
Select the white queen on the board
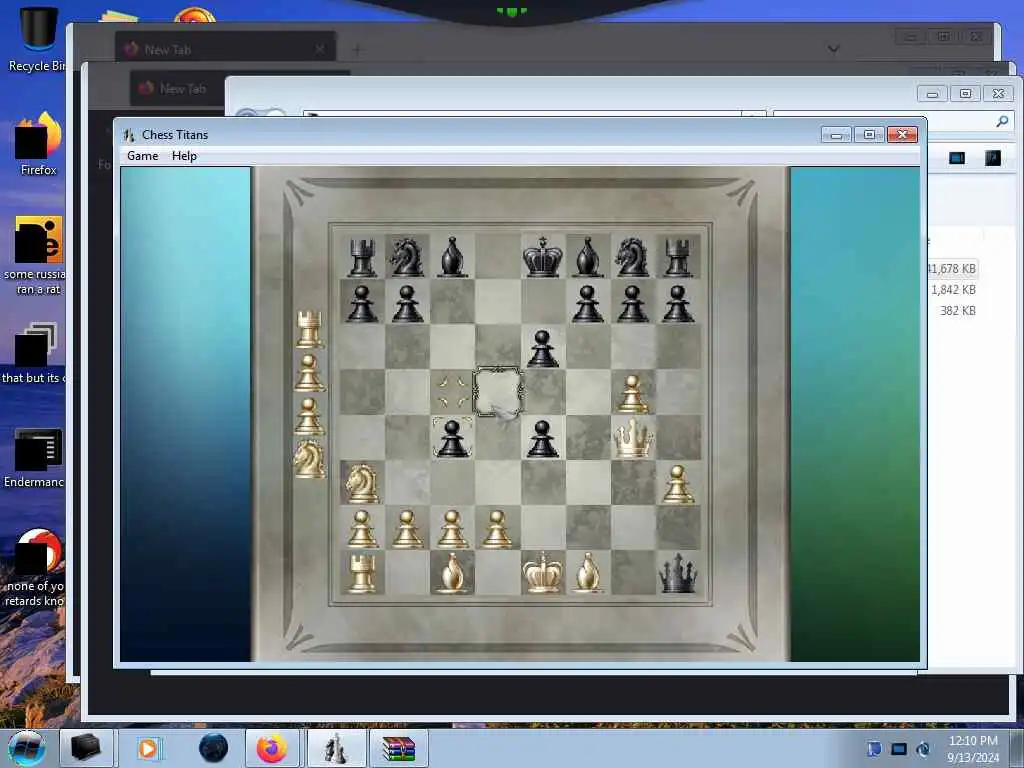click(x=632, y=438)
